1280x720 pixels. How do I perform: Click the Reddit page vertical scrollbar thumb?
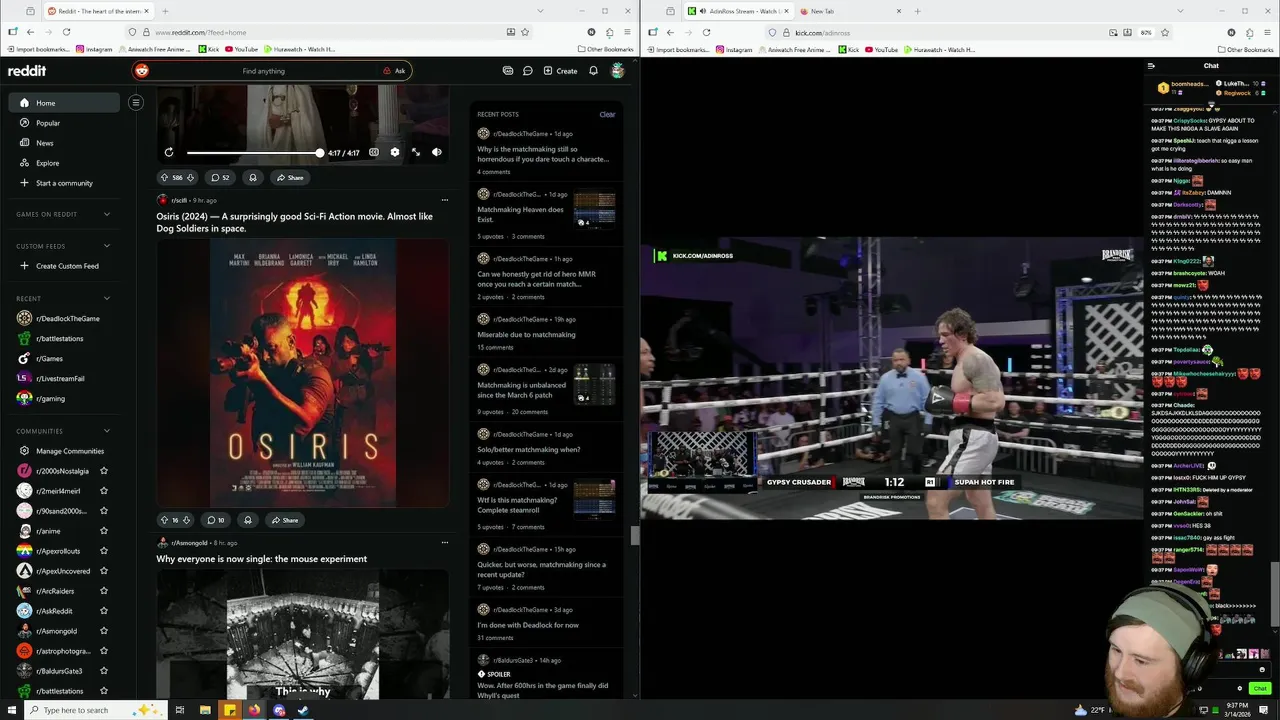(634, 535)
